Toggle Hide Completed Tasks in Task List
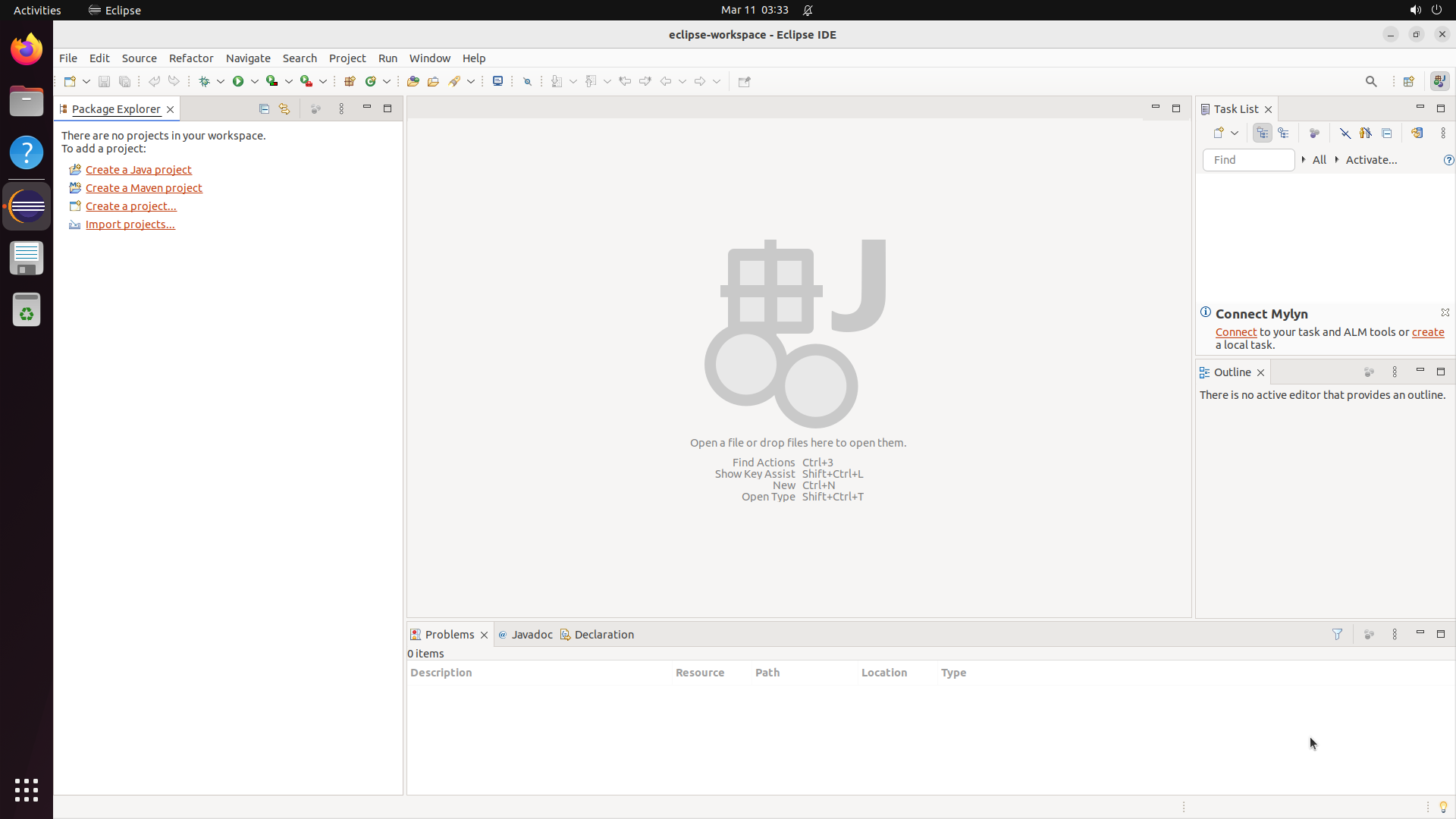1456x819 pixels. click(x=1345, y=133)
